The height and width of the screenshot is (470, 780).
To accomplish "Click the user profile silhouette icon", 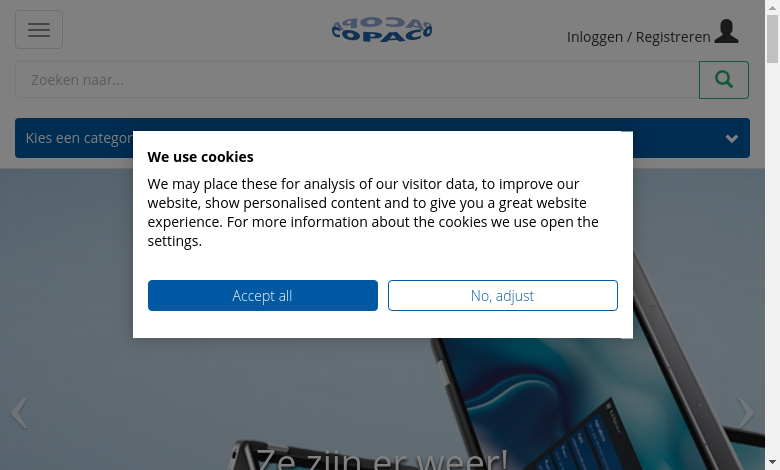I will point(727,32).
